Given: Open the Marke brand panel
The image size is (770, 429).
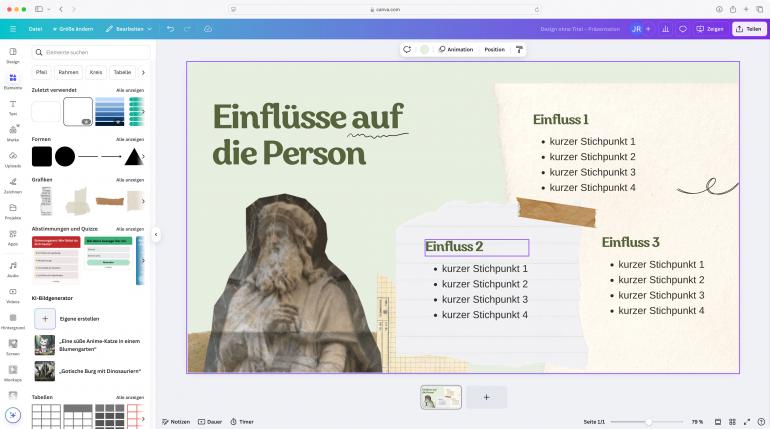Looking at the screenshot, I should pyautogui.click(x=13, y=133).
